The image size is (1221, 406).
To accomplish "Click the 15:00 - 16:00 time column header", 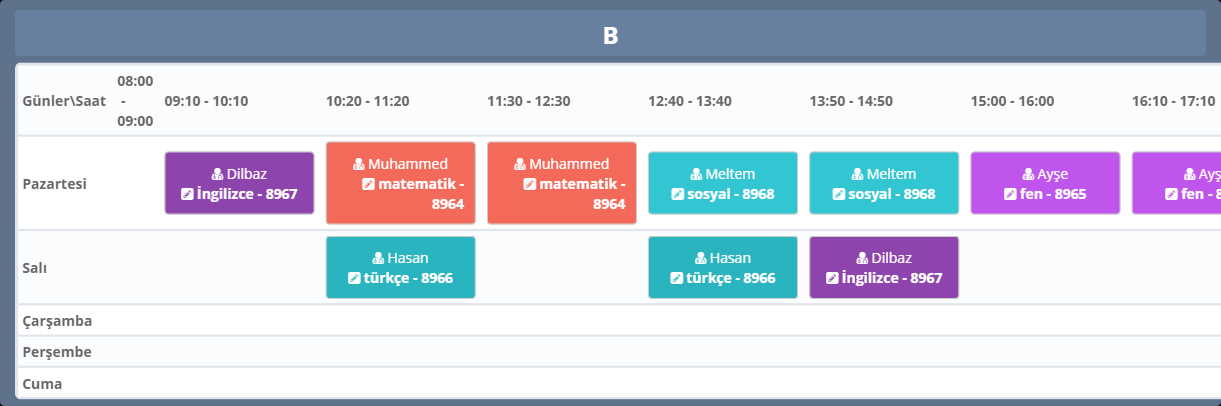I will tap(1012, 101).
